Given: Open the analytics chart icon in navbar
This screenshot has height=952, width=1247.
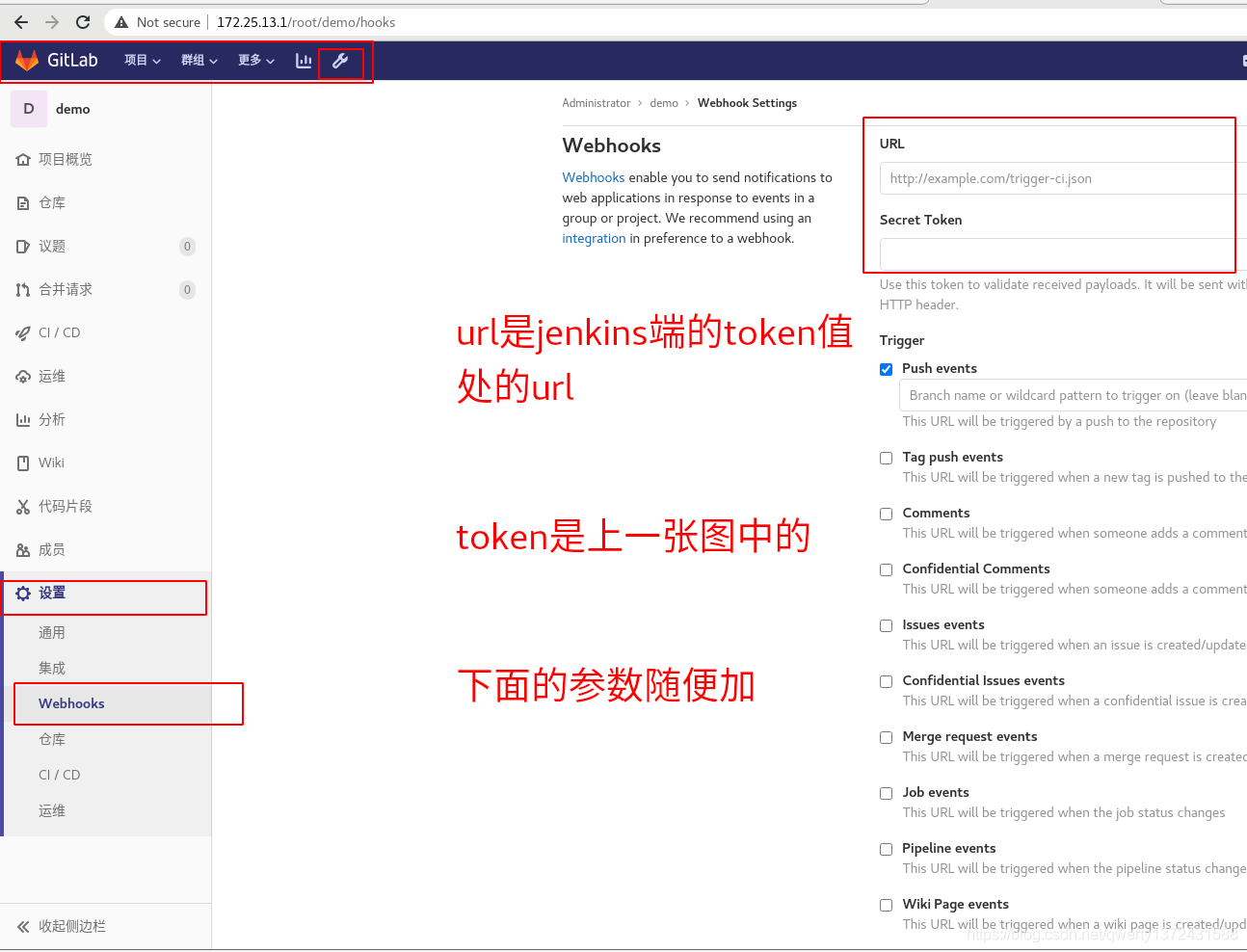Looking at the screenshot, I should [x=304, y=61].
